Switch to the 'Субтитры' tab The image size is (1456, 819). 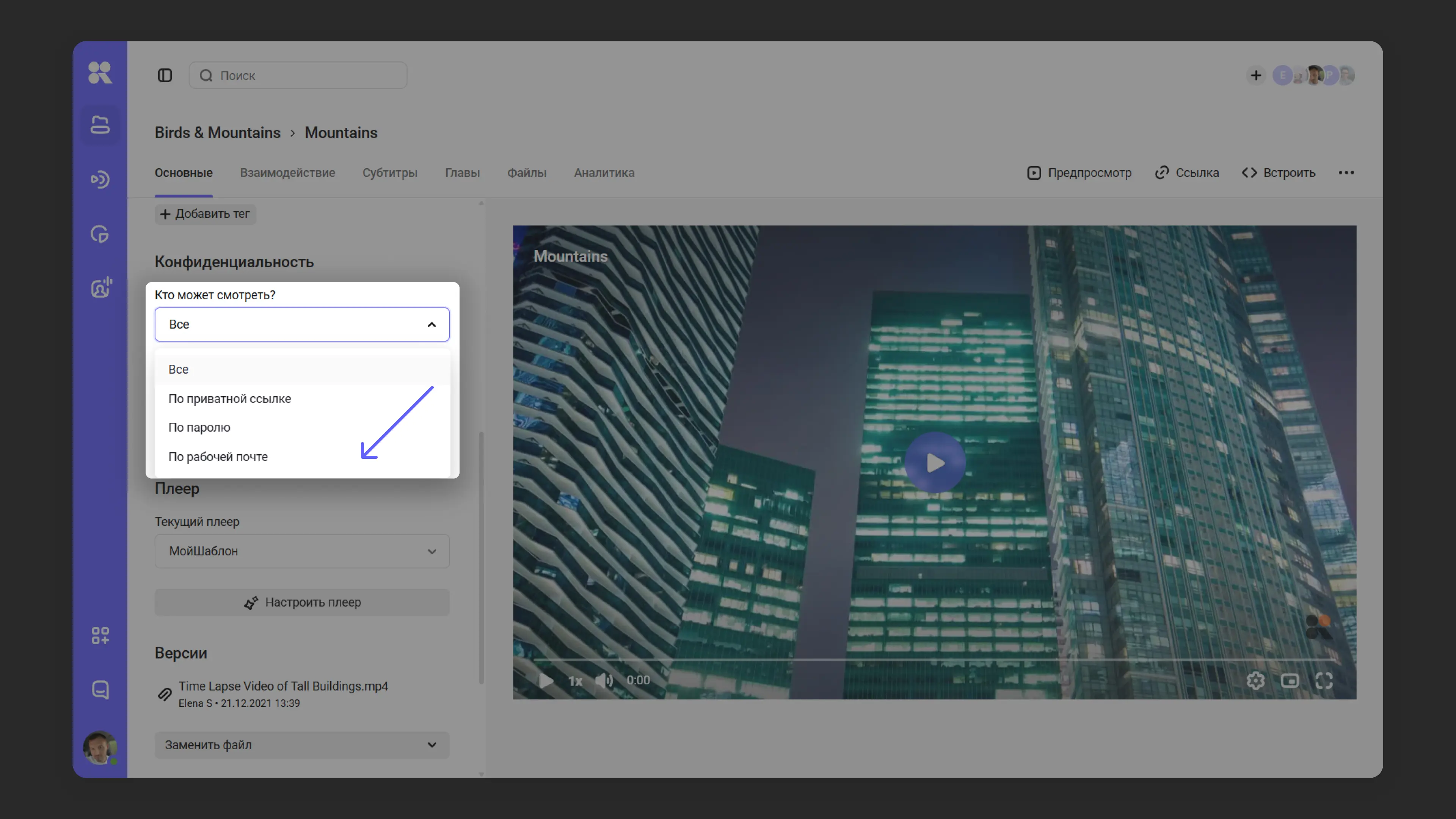[x=389, y=173]
